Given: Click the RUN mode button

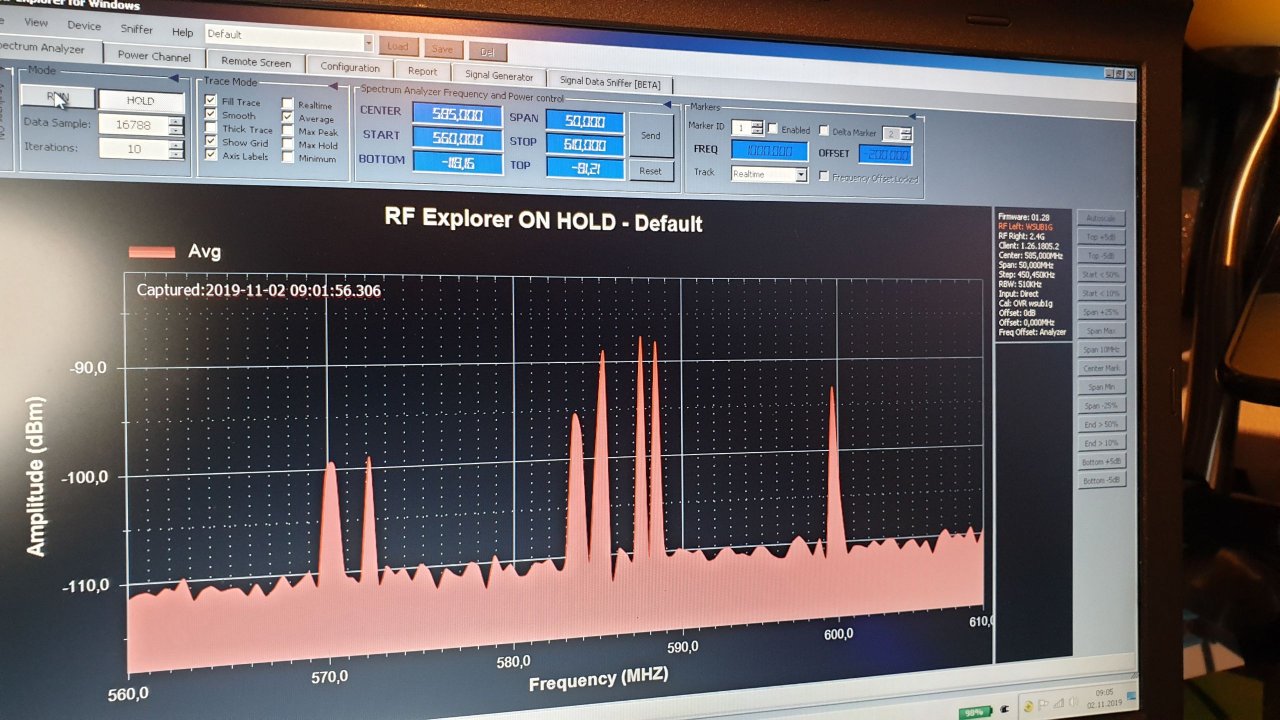Looking at the screenshot, I should point(58,98).
